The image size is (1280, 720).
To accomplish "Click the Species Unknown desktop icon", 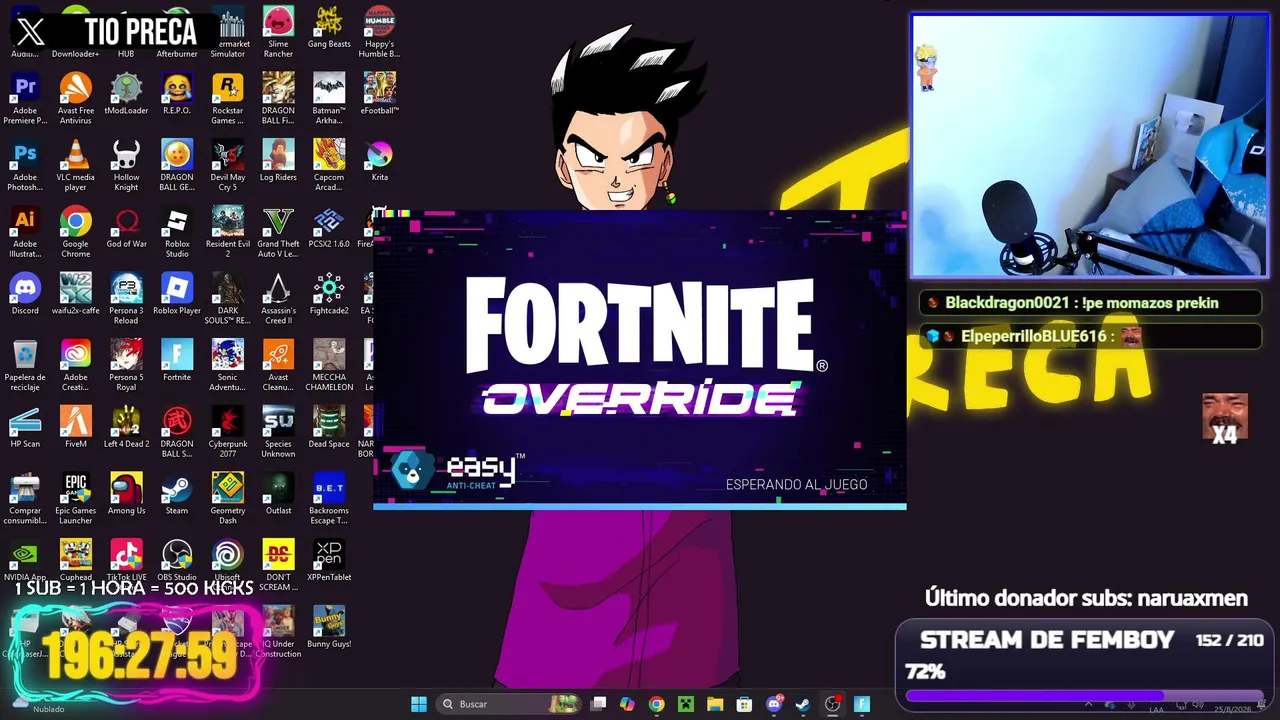I will [x=278, y=432].
